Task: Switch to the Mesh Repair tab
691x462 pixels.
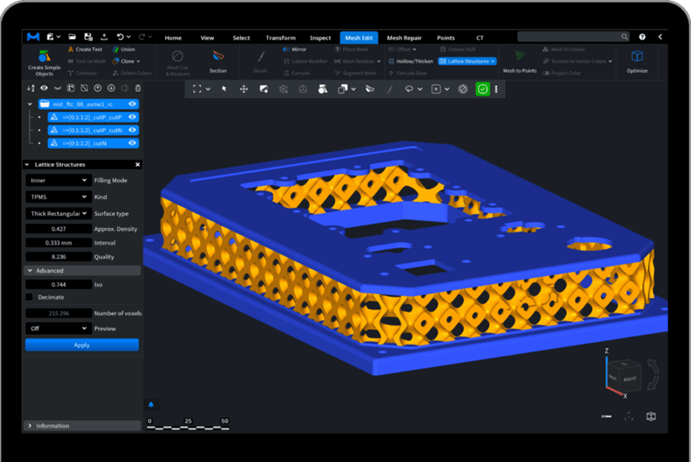Action: pos(402,37)
